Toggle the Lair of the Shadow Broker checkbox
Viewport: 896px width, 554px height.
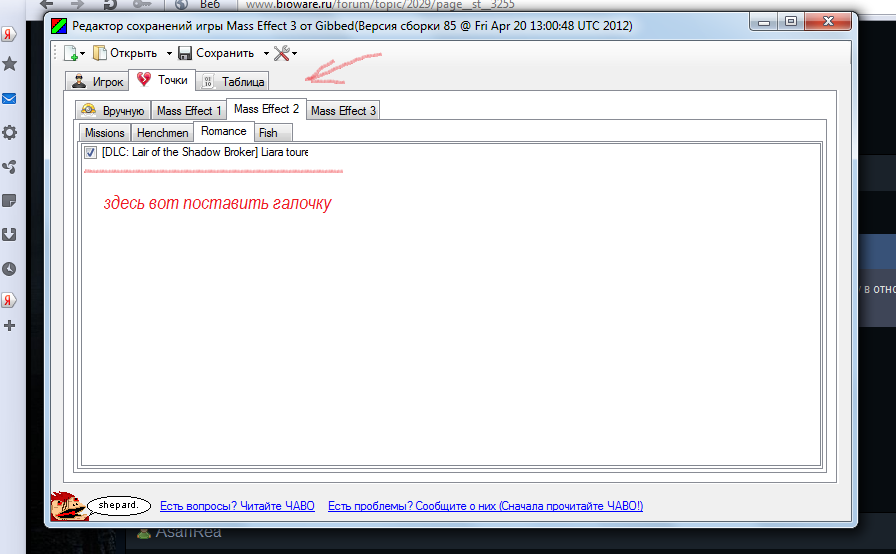[90, 152]
